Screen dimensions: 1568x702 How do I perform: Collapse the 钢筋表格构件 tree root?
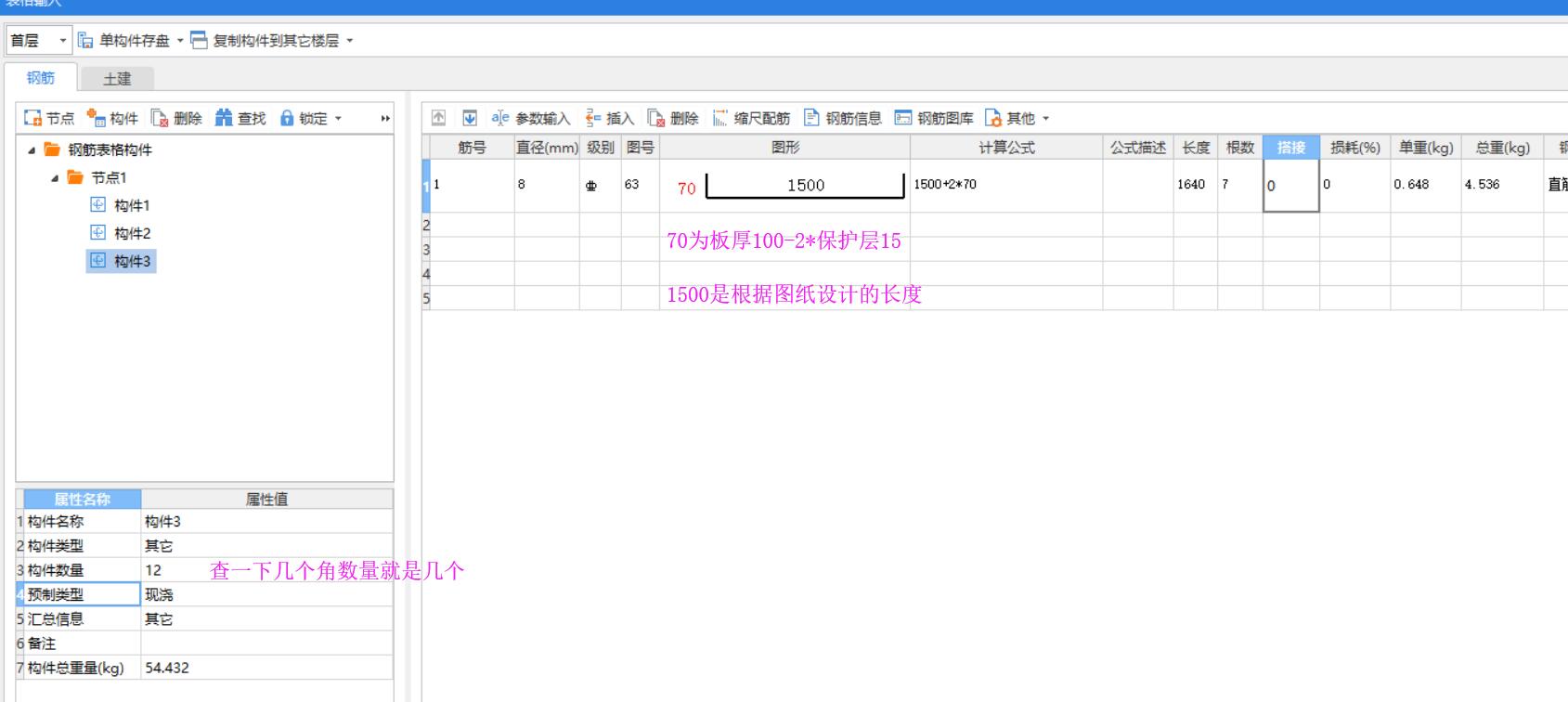click(32, 150)
